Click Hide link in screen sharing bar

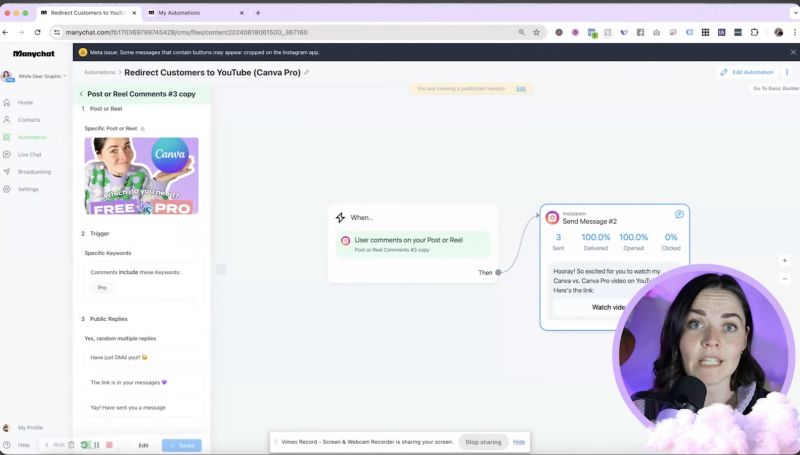519,442
